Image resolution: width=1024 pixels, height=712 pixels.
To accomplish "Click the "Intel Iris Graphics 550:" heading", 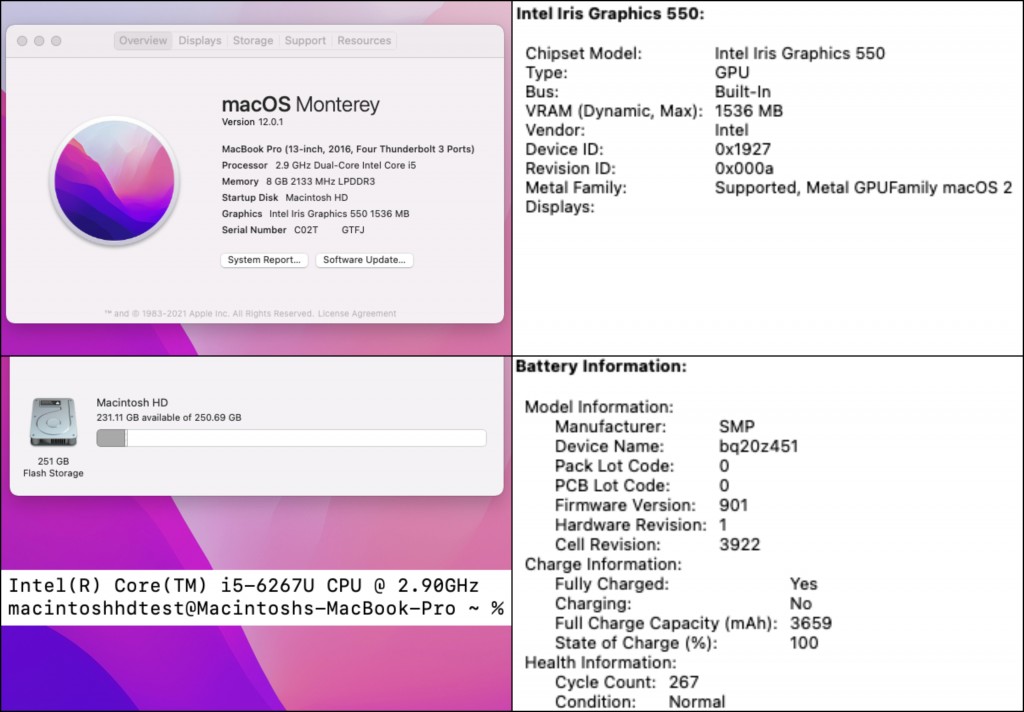I will [610, 14].
